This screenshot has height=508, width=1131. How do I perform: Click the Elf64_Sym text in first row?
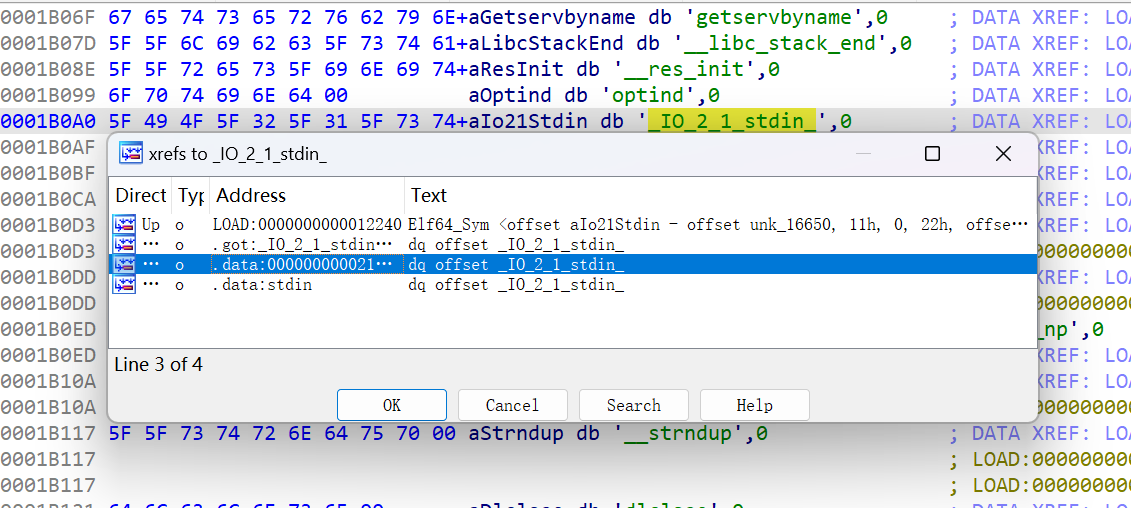click(718, 224)
